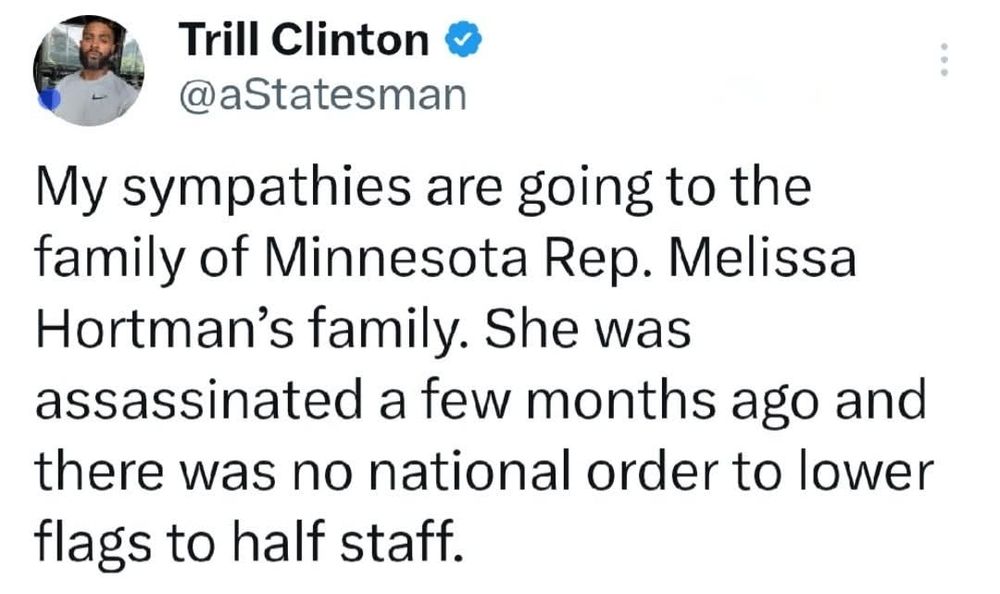This screenshot has width=1000, height=594.
Task: Open the @aStatesman handle link
Action: (x=323, y=95)
